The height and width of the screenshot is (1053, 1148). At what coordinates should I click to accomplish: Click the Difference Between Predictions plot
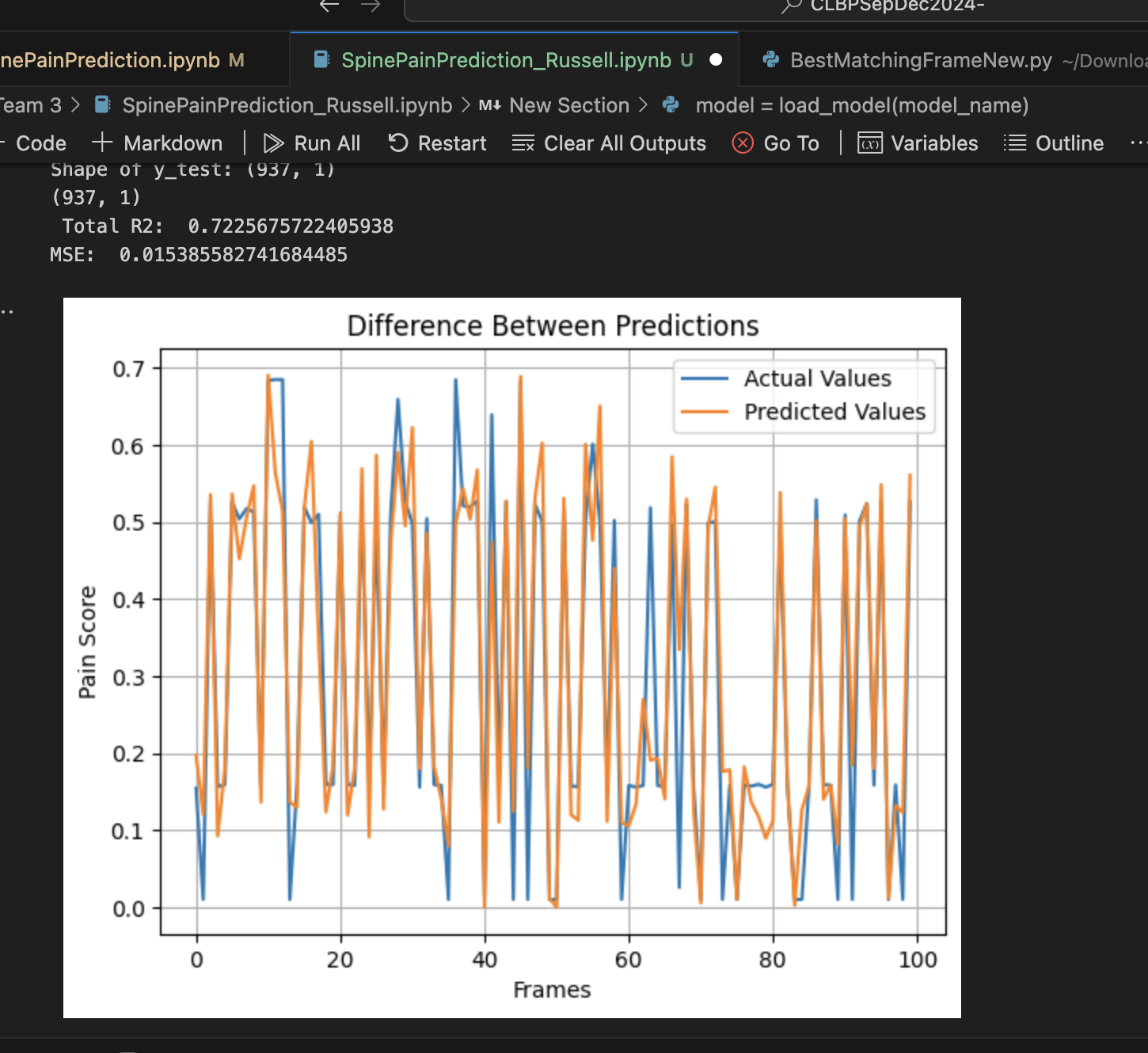click(512, 658)
